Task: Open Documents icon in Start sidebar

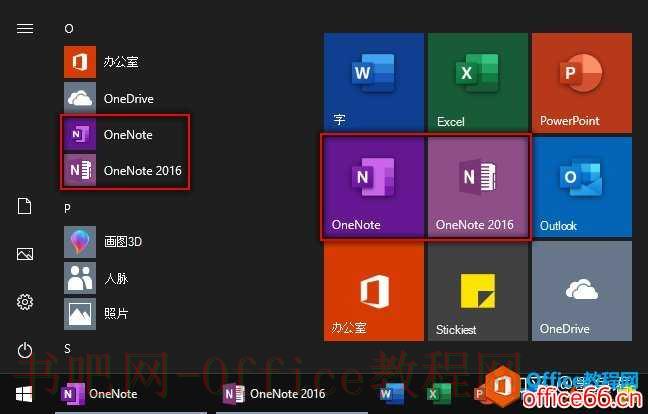Action: (x=24, y=206)
